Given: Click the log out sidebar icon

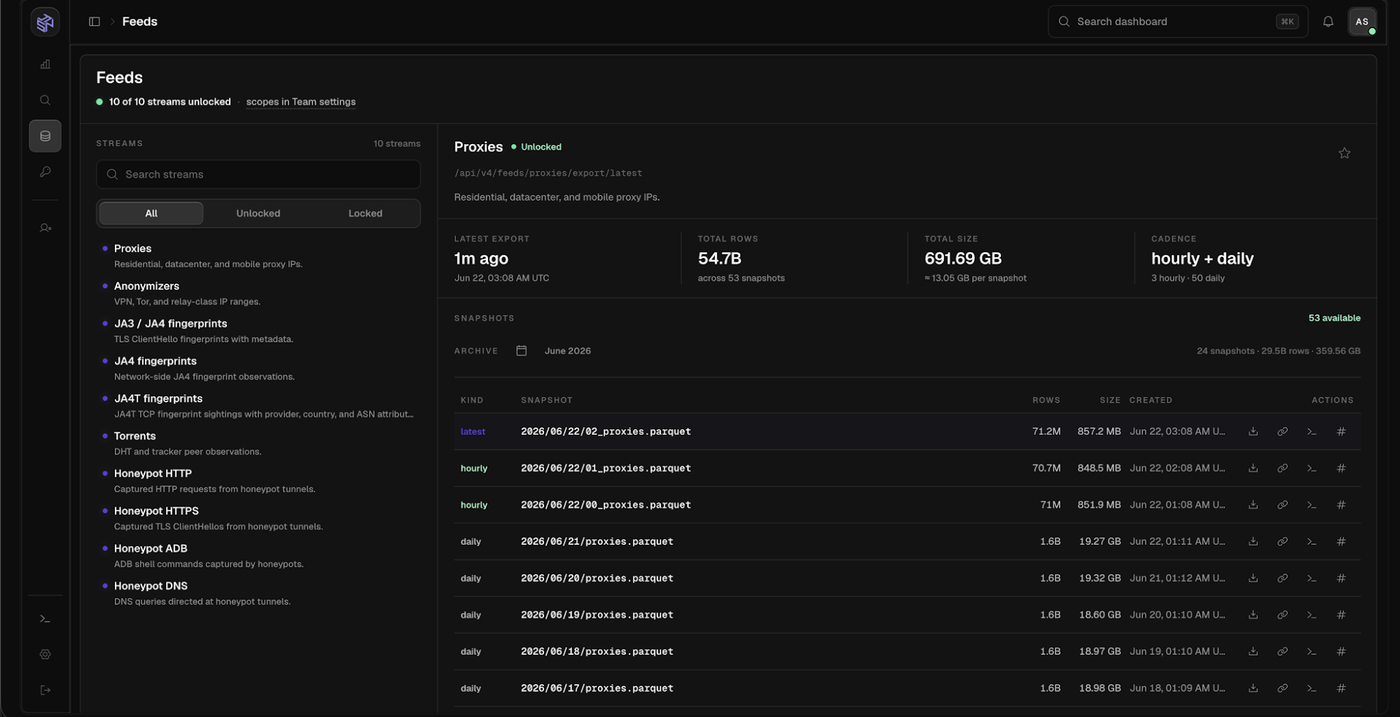Looking at the screenshot, I should pos(45,690).
